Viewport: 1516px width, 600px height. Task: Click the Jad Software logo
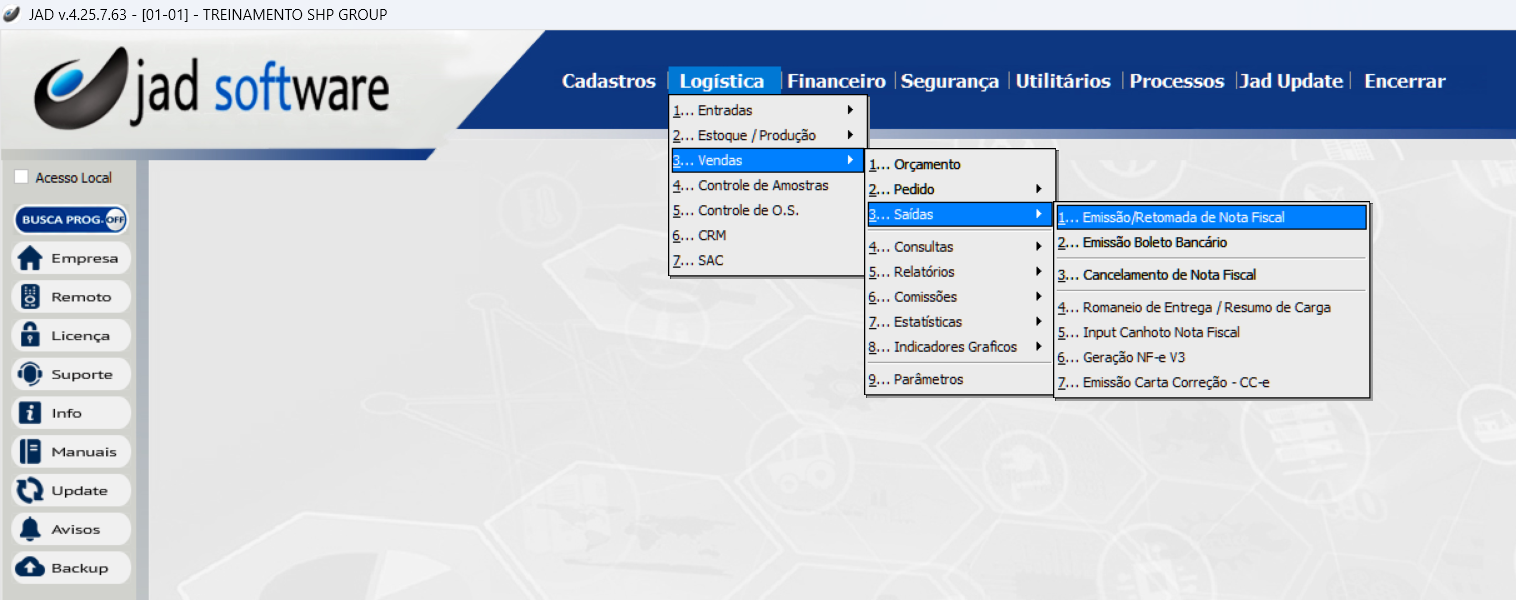[212, 90]
